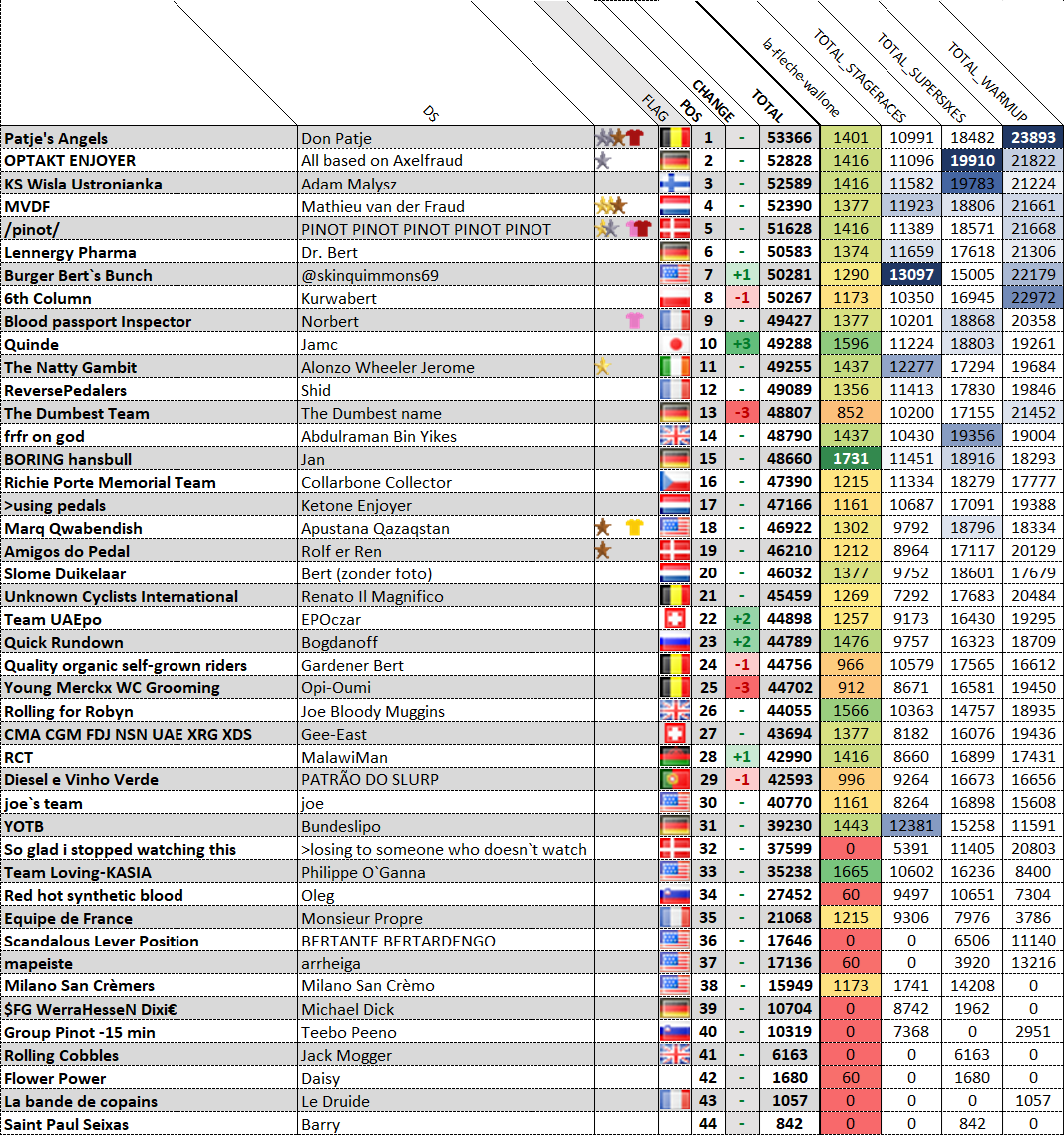This screenshot has width=1064, height=1135.
Task: Click position 44 in Saint Paul Seixas row
Action: 708,1124
